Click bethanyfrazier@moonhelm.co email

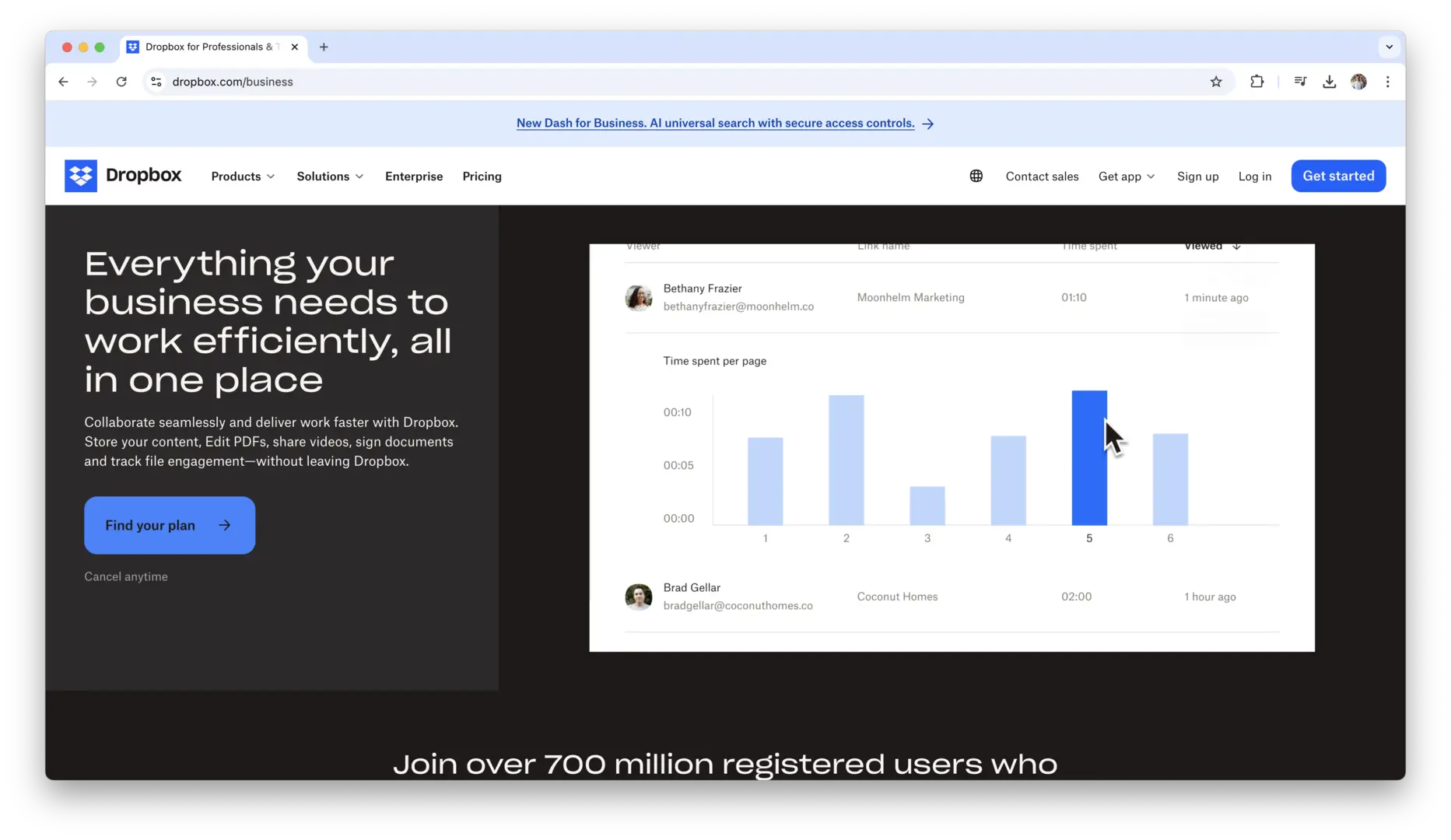[738, 306]
